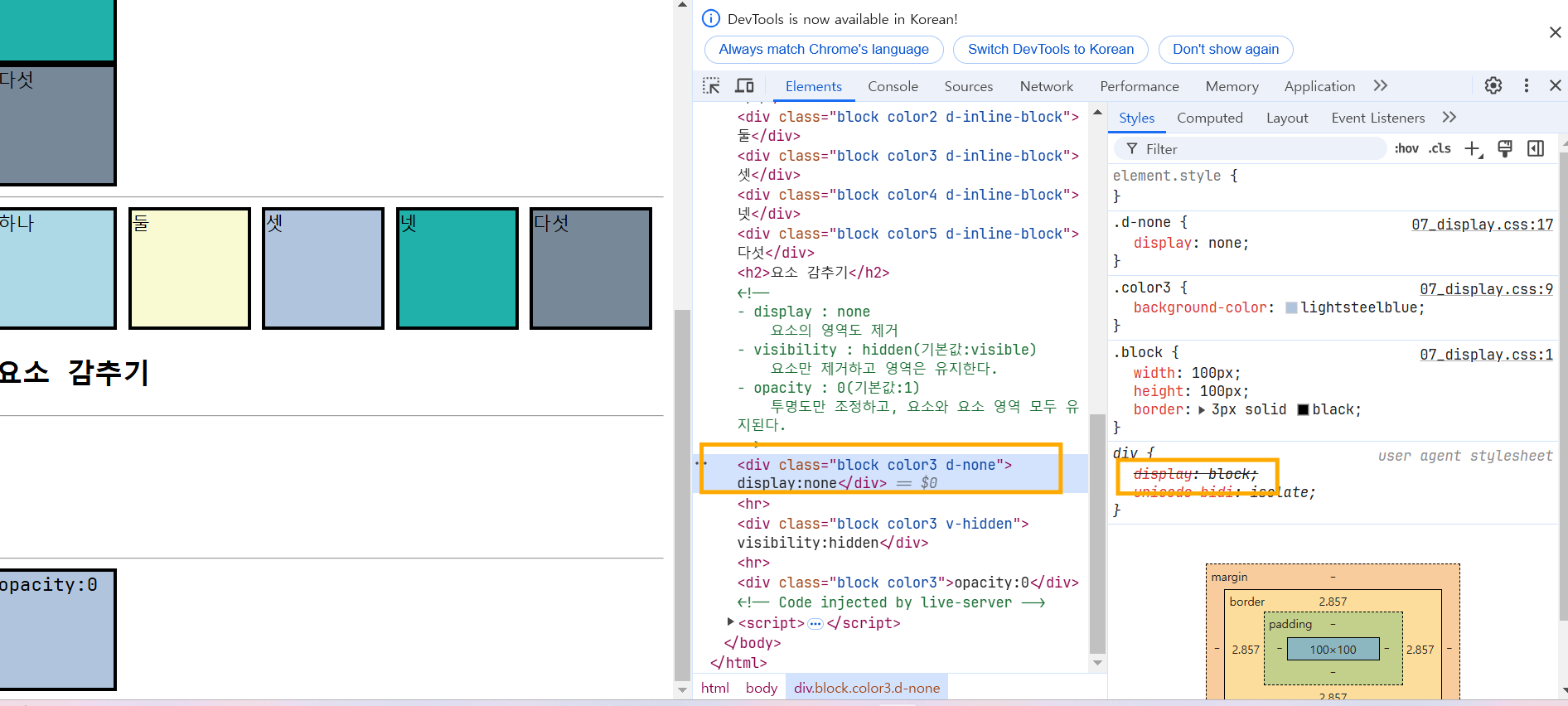The image size is (1568, 706).
Task: Select body in the breadcrumb bar
Action: coord(761,688)
